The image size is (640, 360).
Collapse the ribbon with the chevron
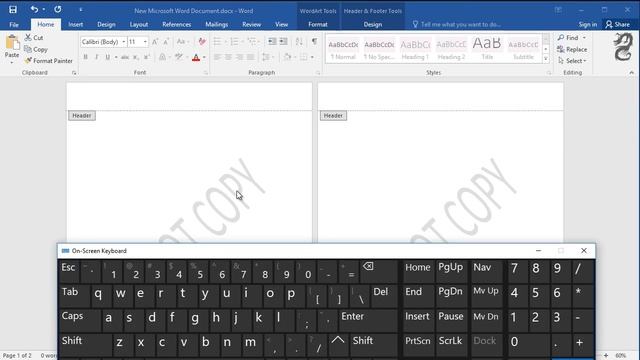(x=631, y=73)
